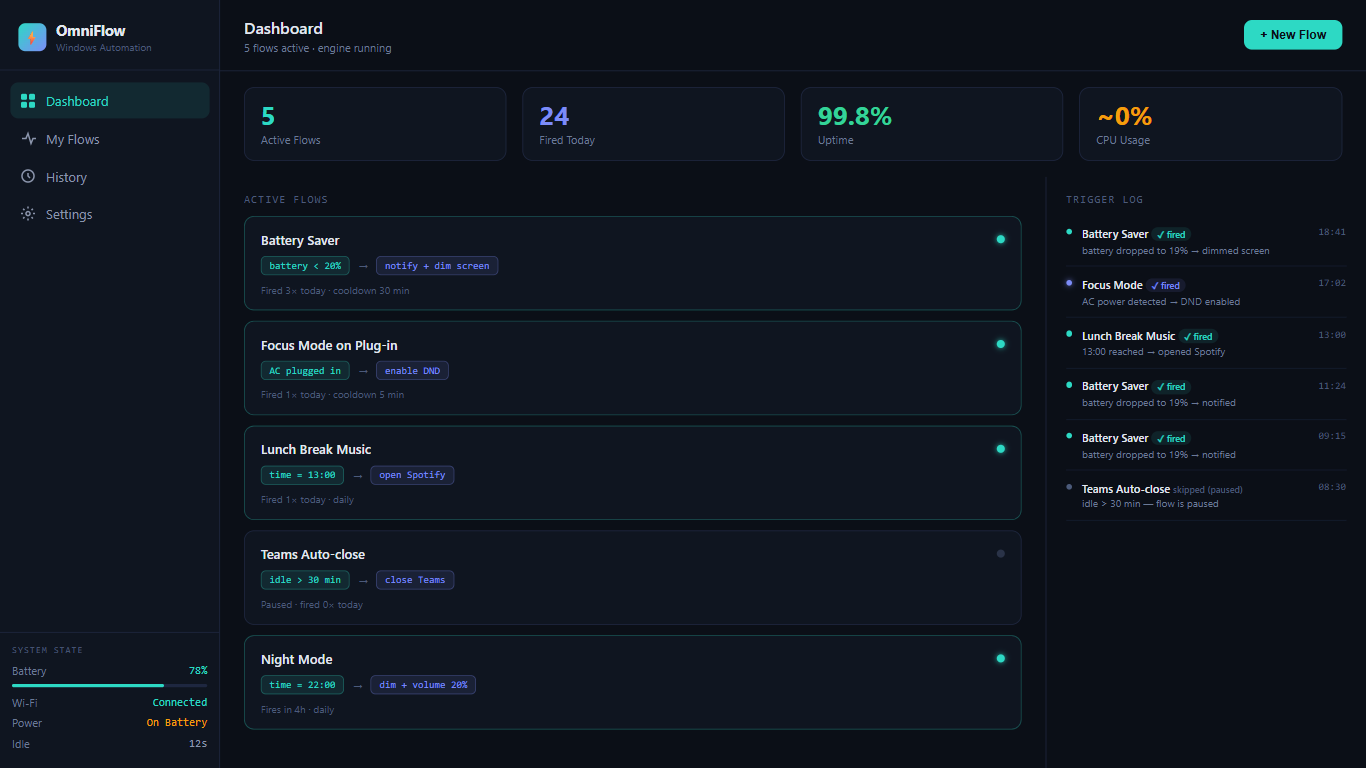Select the Lunch Break Music log entry
Viewport: 1366px width, 768px height.
[1206, 343]
